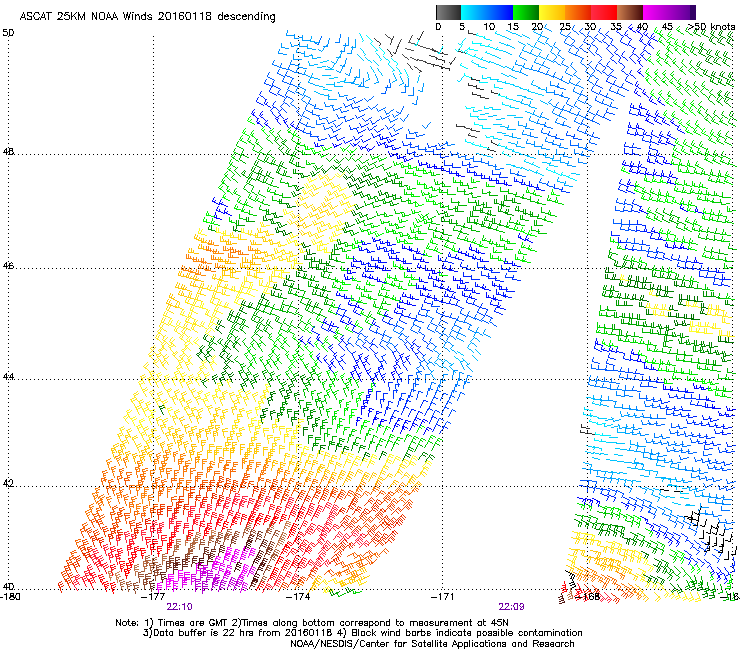Viewport: 740px width, 650px height.
Task: Click the purple swath time '22:10'
Action: 179,607
